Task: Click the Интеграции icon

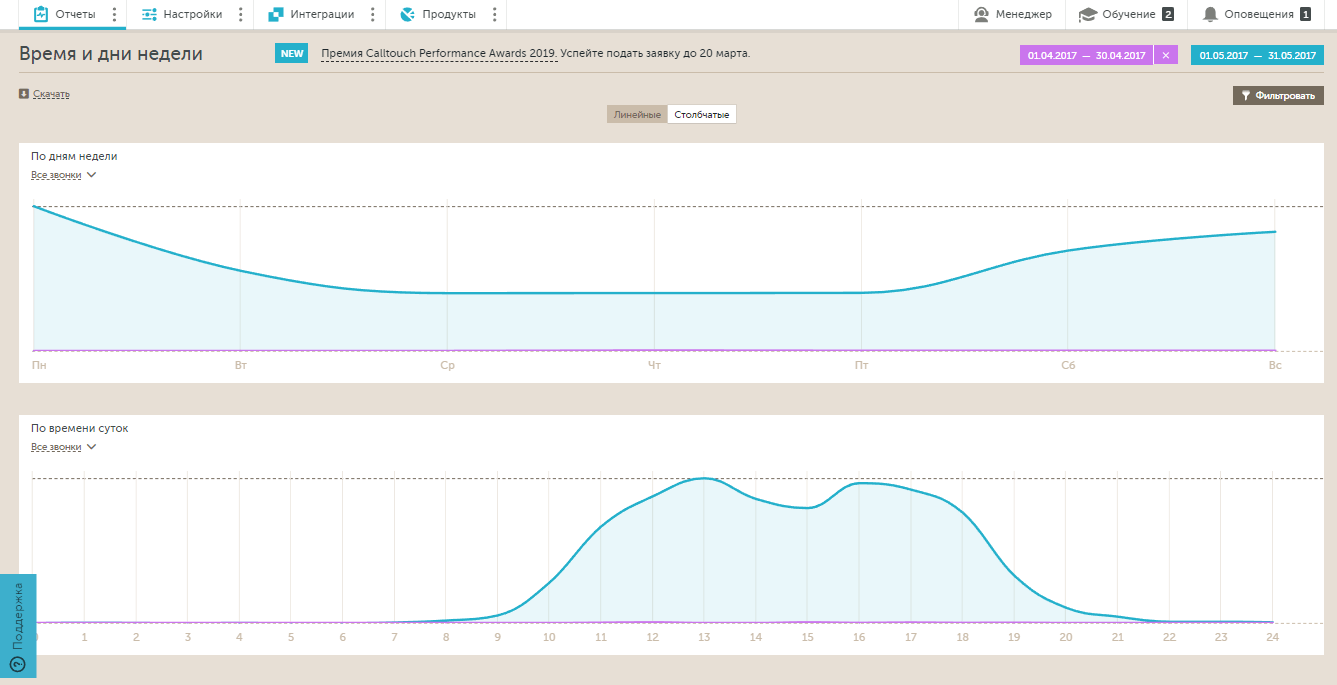Action: tap(276, 14)
